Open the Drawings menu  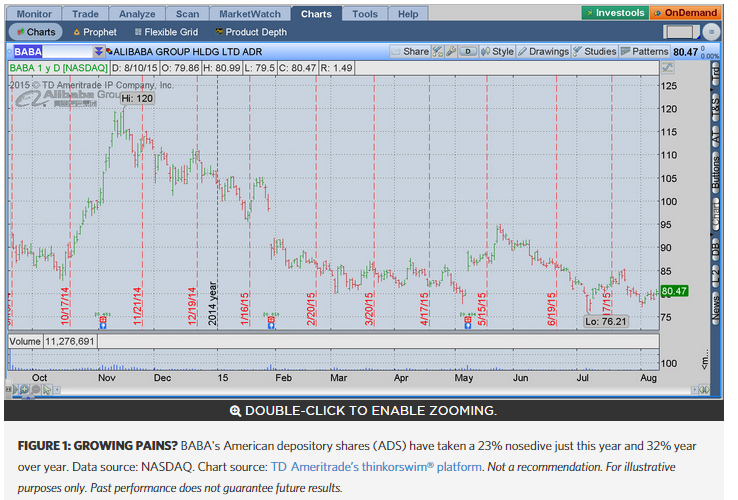click(x=544, y=51)
